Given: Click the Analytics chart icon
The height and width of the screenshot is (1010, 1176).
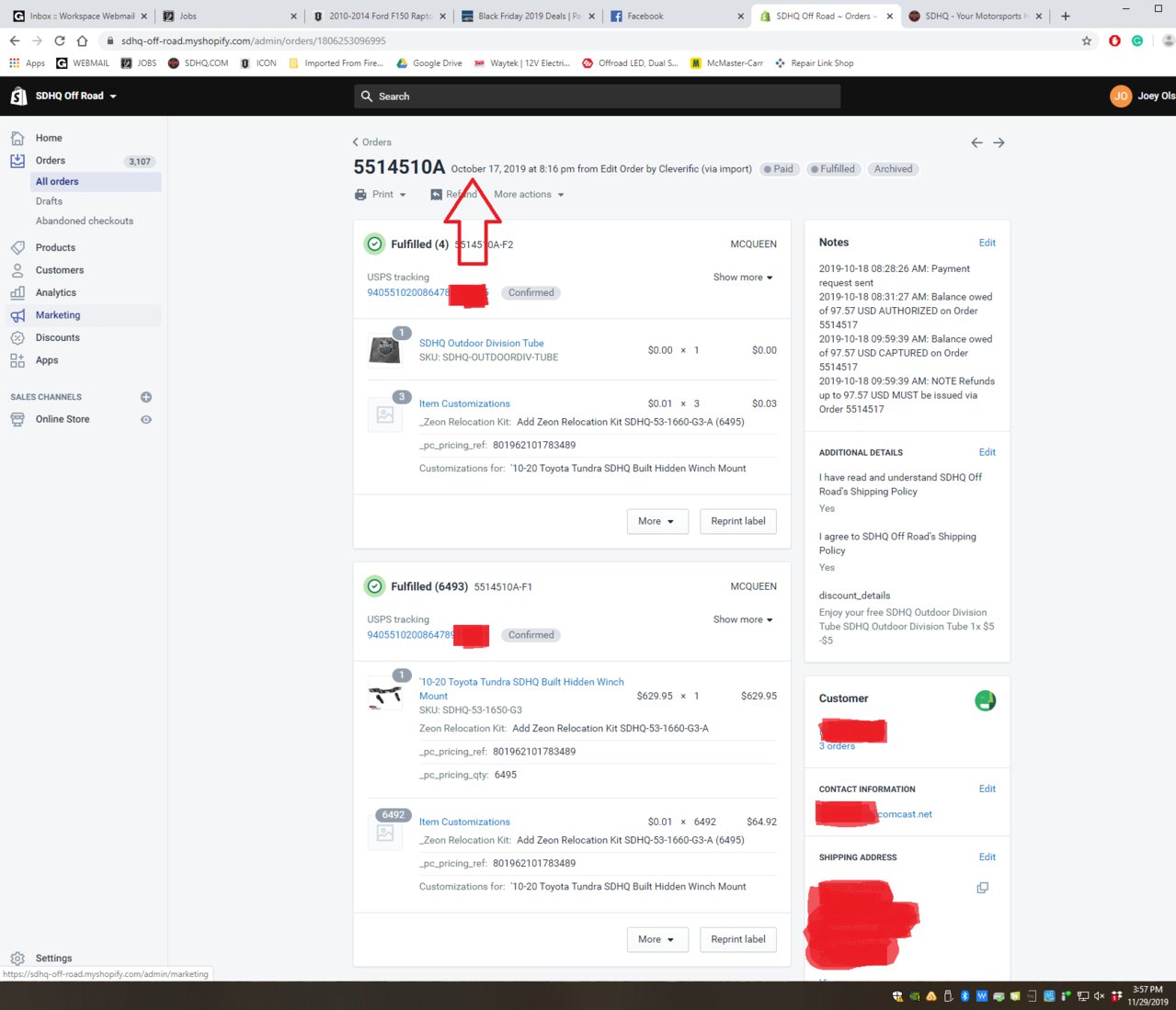Looking at the screenshot, I should point(17,292).
